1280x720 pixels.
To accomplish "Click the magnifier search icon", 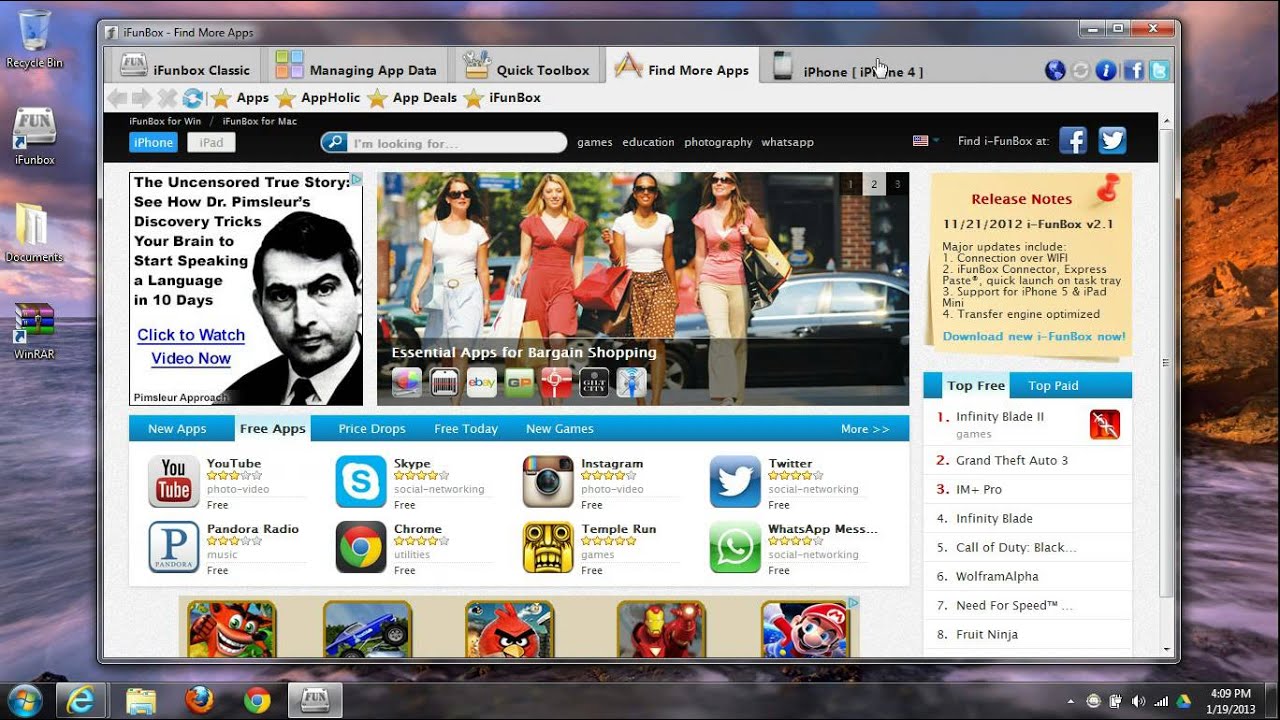I will coord(335,143).
